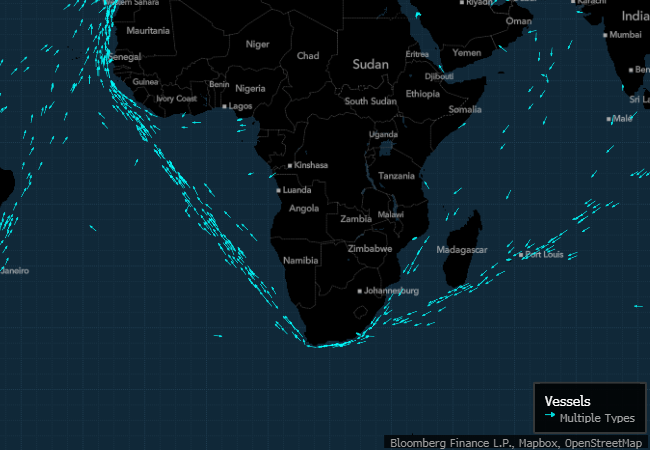Click the Tanzania country label
The image size is (650, 450).
(396, 176)
